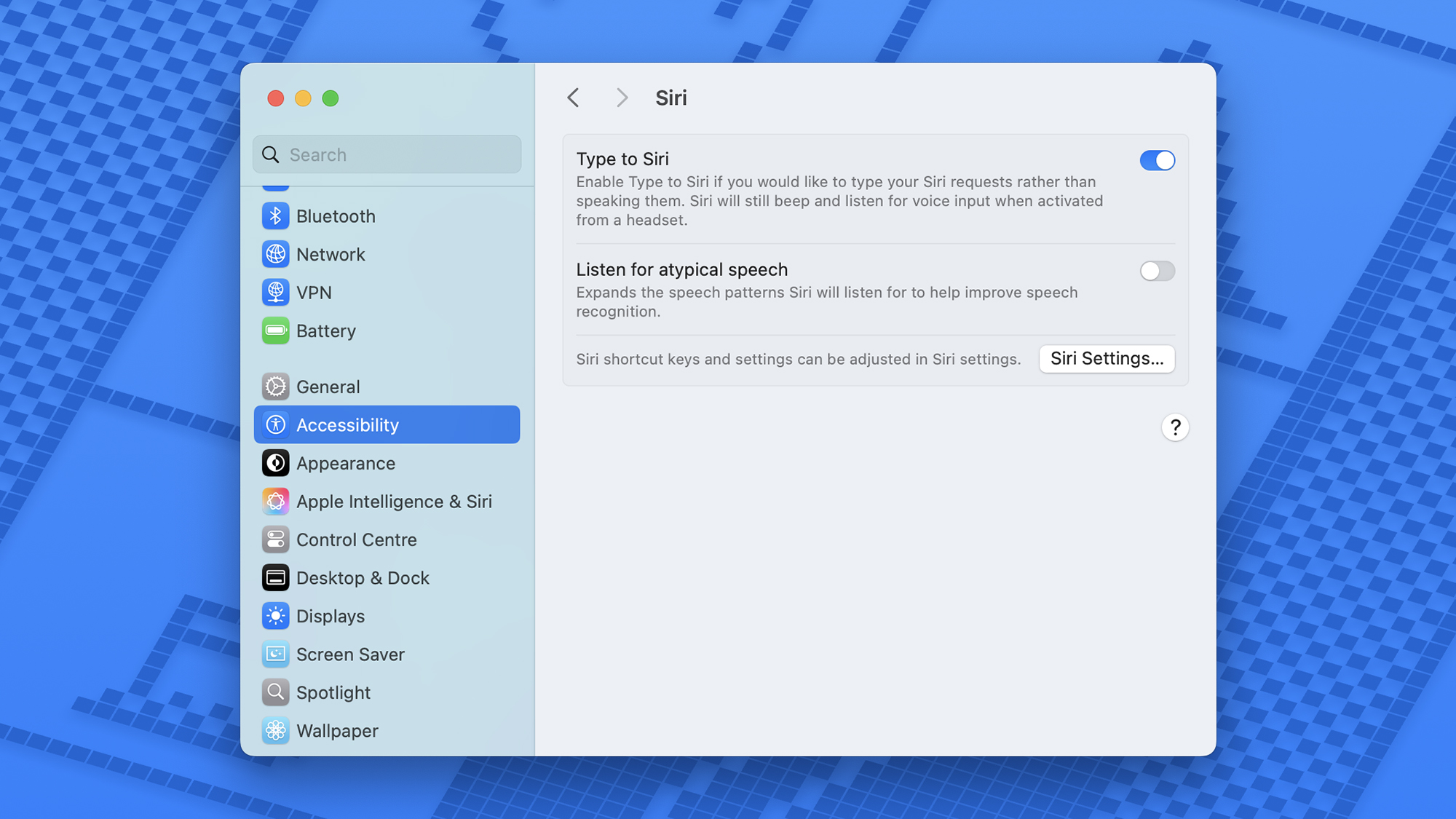The image size is (1456, 819).
Task: Click the help button for Siri
Action: (x=1176, y=428)
